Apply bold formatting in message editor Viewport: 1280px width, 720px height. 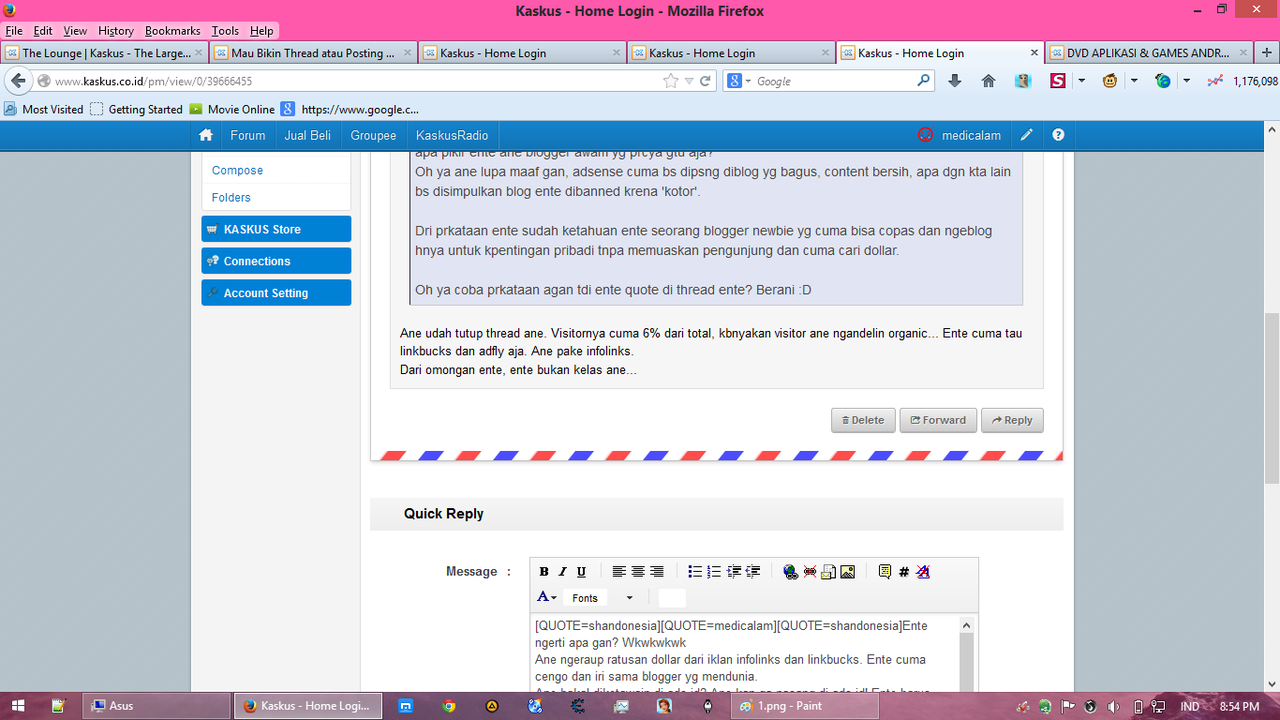coord(544,572)
